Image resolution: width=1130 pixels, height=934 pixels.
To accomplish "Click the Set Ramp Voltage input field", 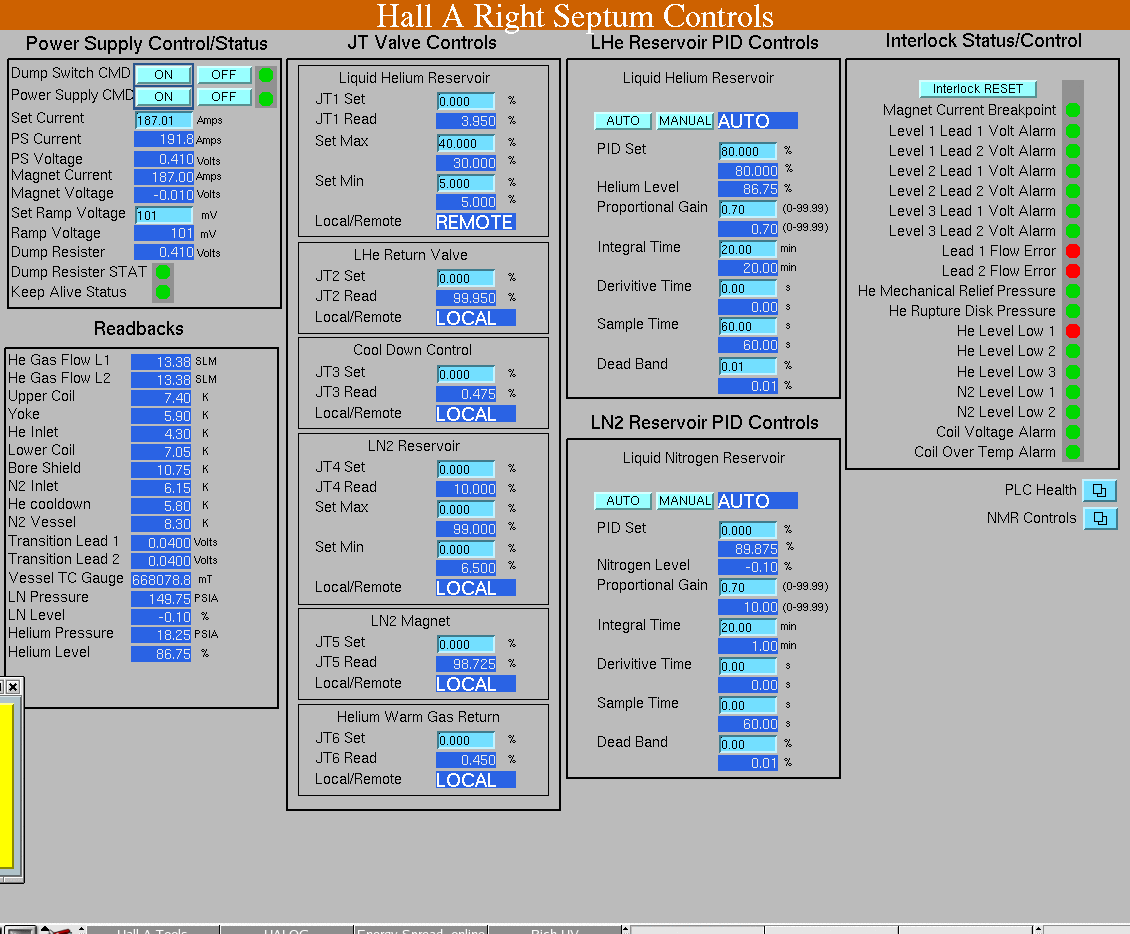I will 164,215.
